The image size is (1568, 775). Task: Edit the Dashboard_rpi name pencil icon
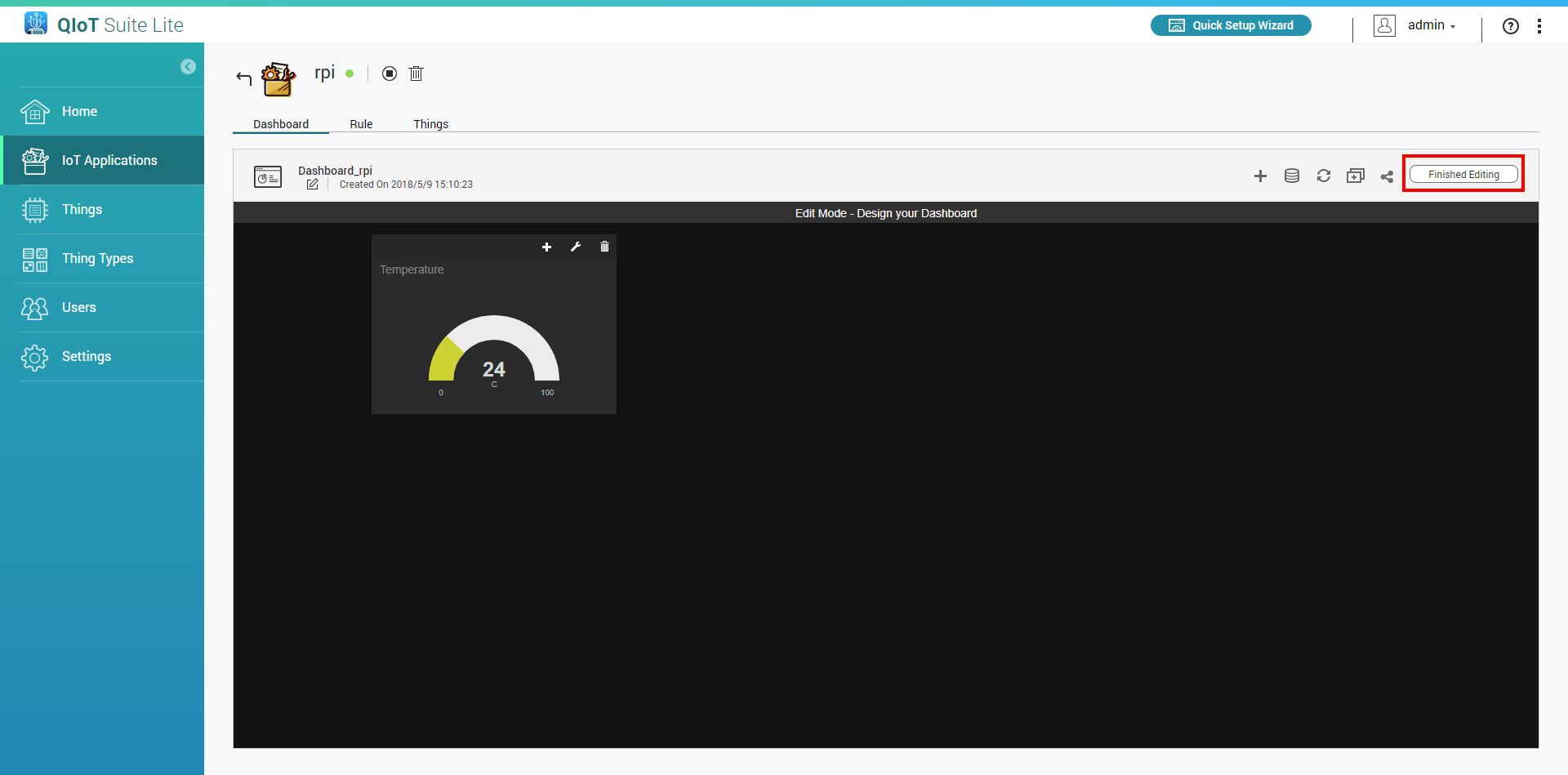pyautogui.click(x=312, y=185)
